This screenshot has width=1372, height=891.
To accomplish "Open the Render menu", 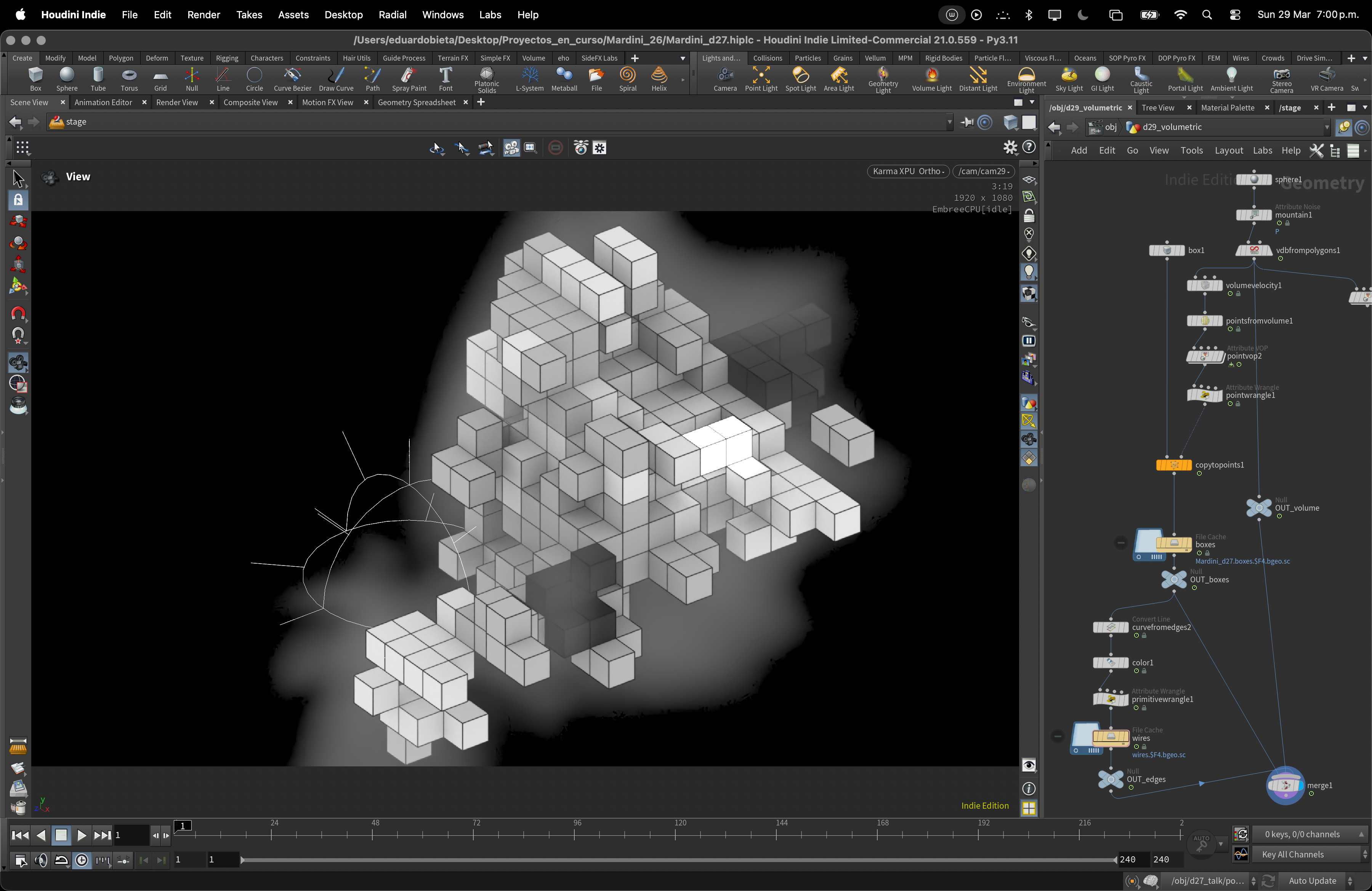I will tap(204, 14).
